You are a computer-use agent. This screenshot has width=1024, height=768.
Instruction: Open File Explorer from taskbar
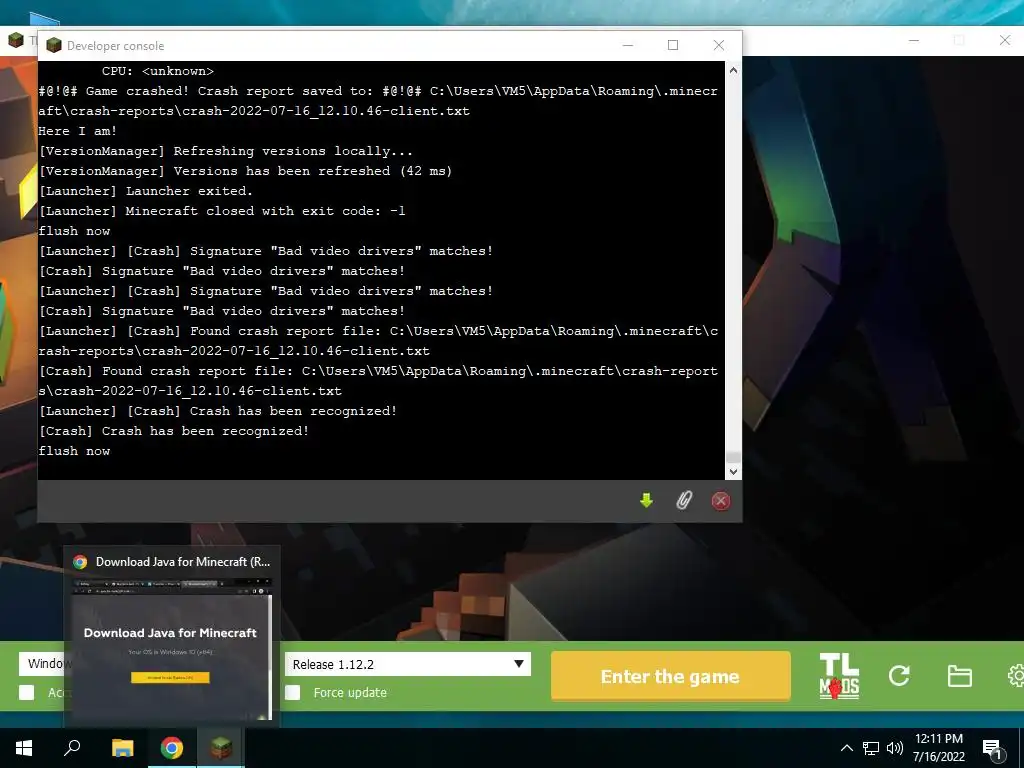click(x=123, y=748)
